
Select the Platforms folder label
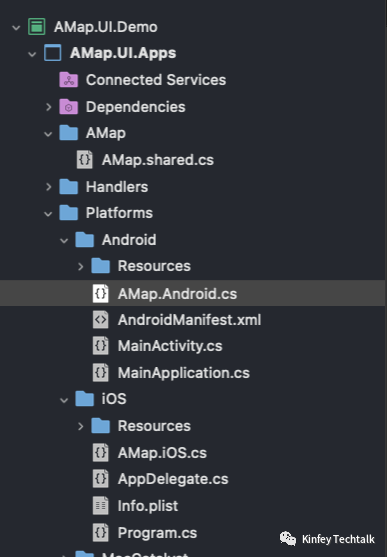pyautogui.click(x=119, y=213)
